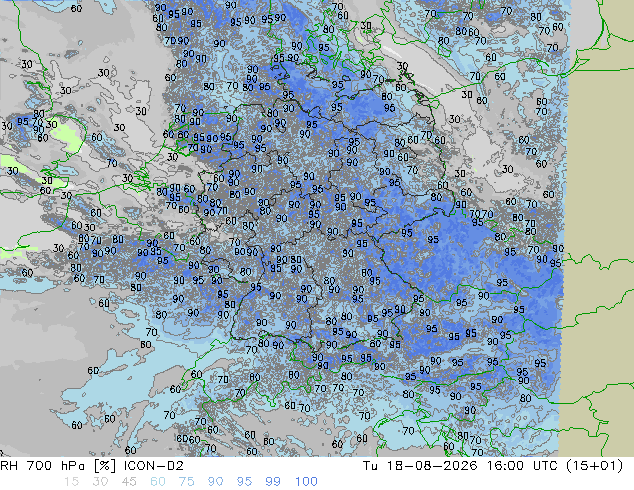This screenshot has height=490, width=634.
Task: Click the 95 value in the bottom legend
Action: click(244, 482)
